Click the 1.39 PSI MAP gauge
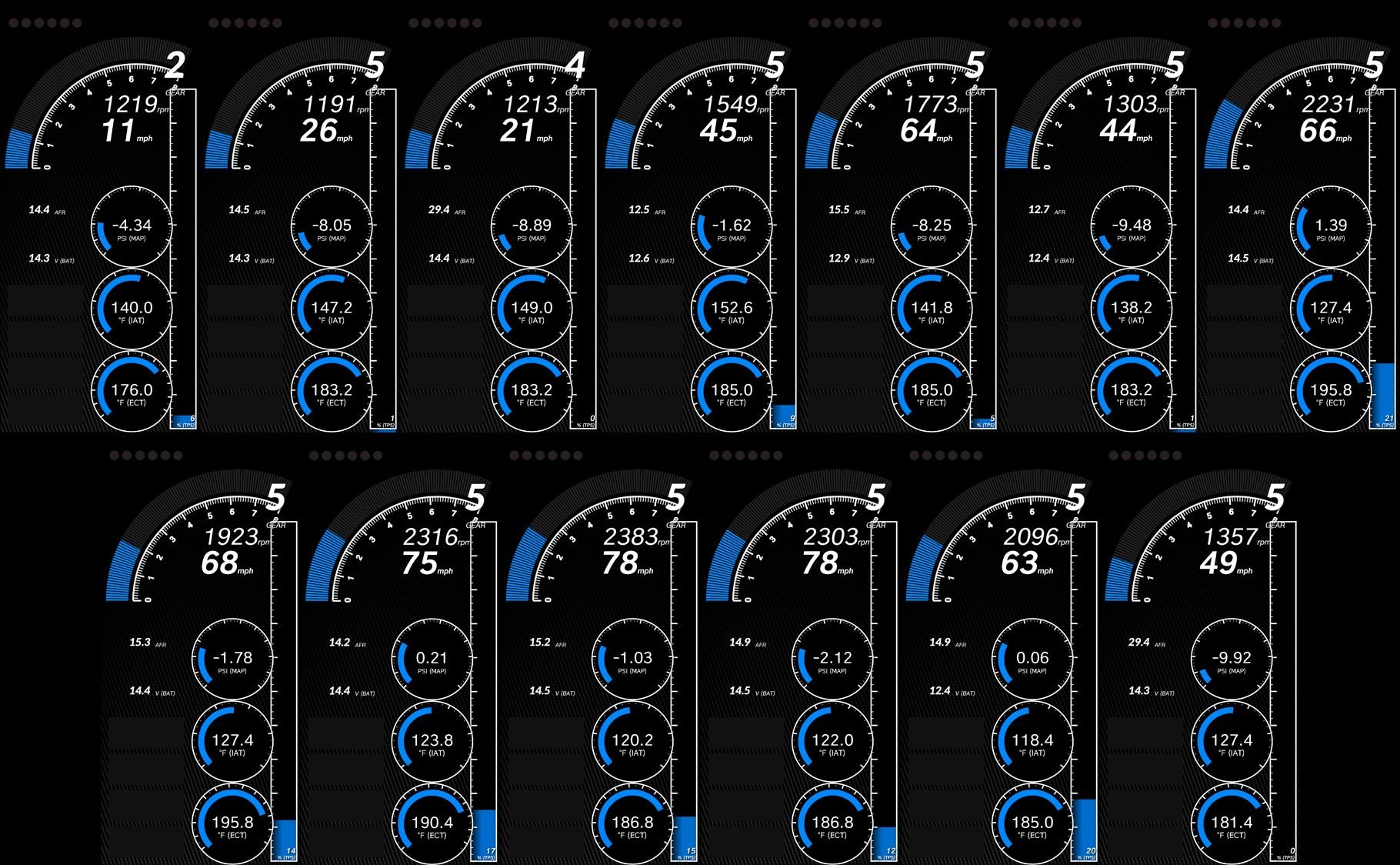Image resolution: width=1400 pixels, height=865 pixels. coord(1331,227)
